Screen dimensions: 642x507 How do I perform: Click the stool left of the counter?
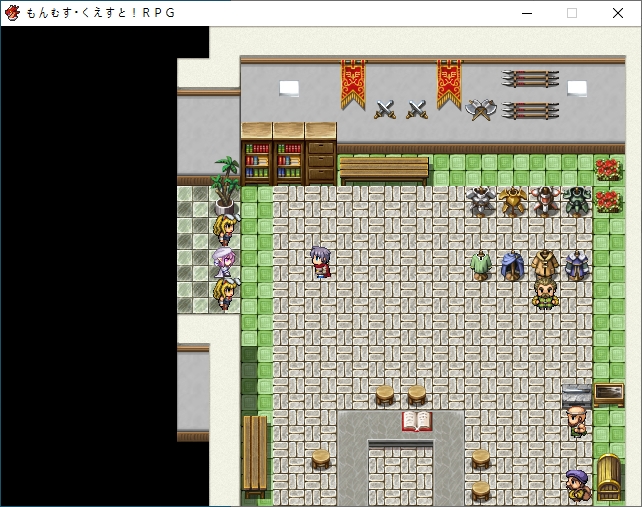point(321,459)
